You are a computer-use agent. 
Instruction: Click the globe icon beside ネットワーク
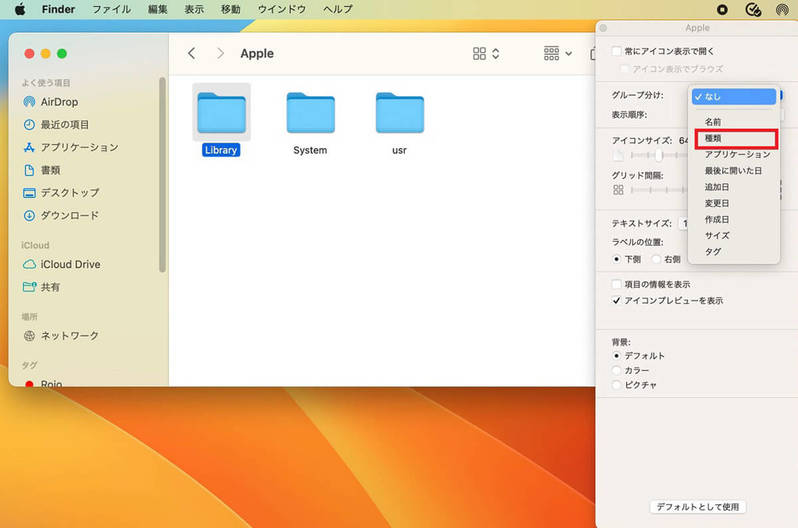(30, 336)
